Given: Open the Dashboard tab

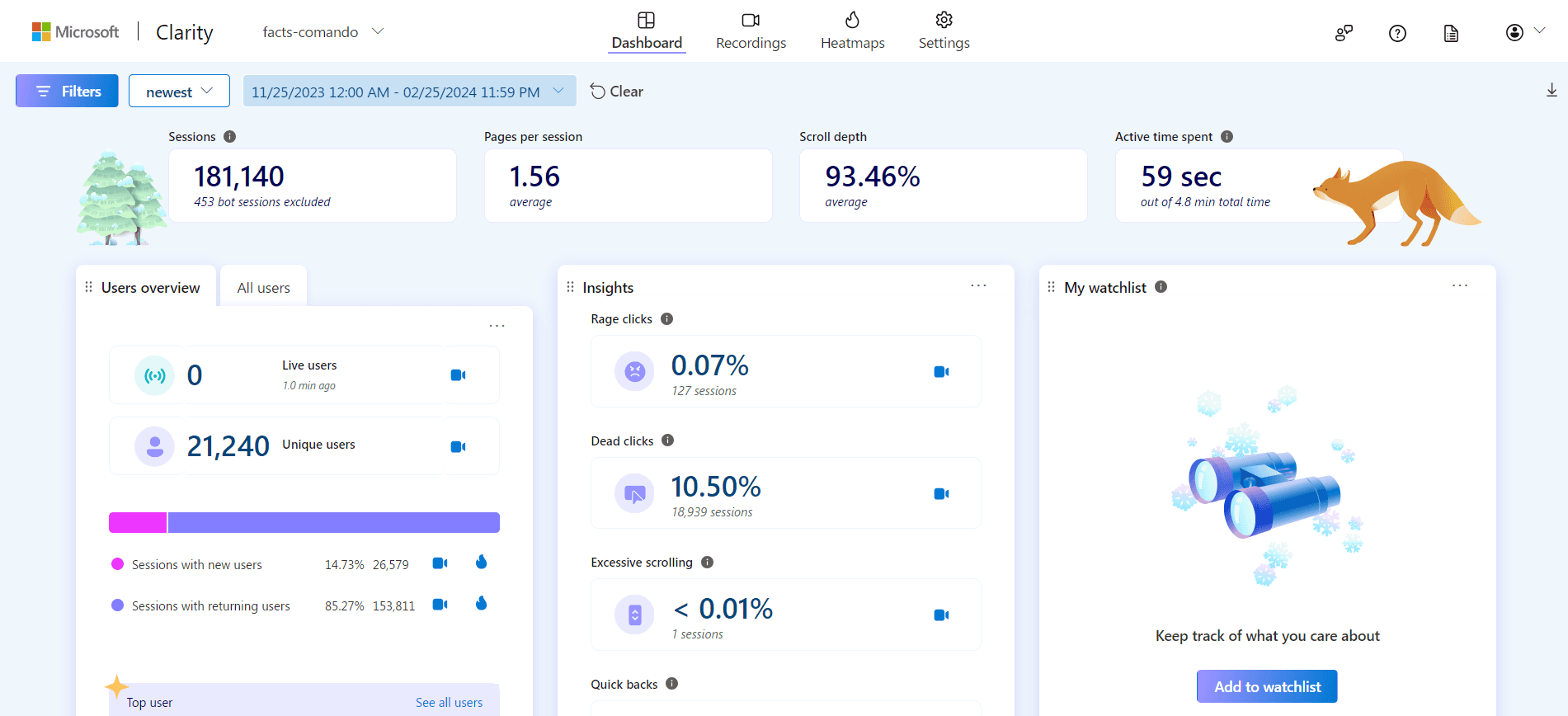Looking at the screenshot, I should pyautogui.click(x=647, y=31).
